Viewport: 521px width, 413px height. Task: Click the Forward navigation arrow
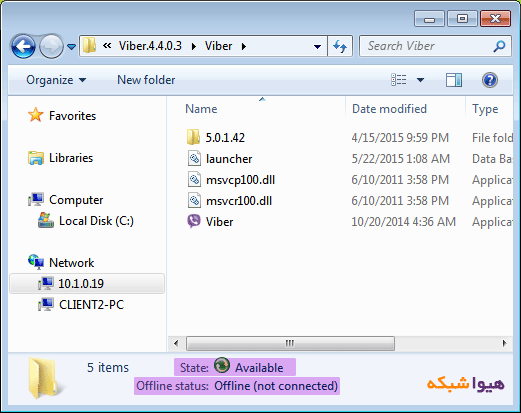51,46
